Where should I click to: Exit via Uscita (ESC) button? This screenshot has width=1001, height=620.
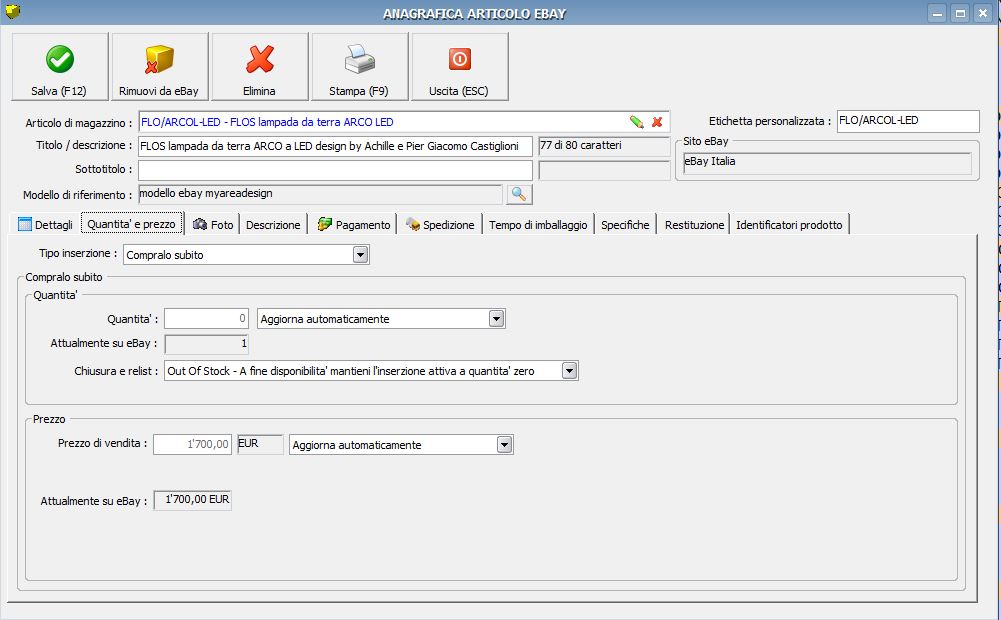pos(460,67)
